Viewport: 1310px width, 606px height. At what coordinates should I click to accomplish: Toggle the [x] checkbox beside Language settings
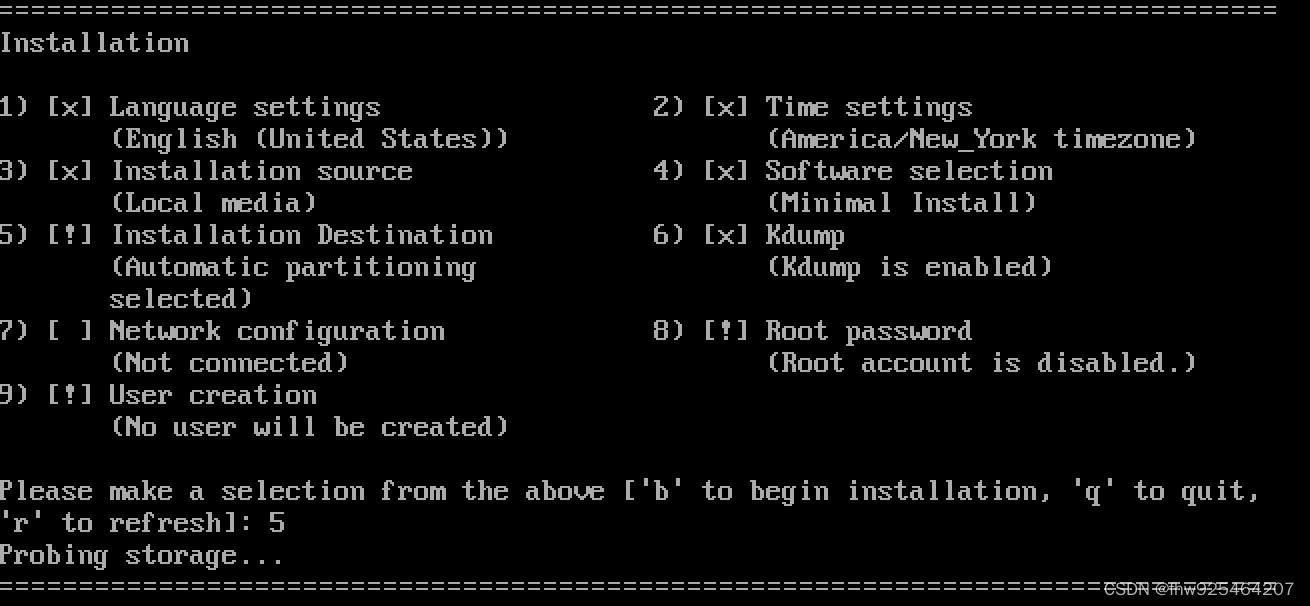[70, 107]
